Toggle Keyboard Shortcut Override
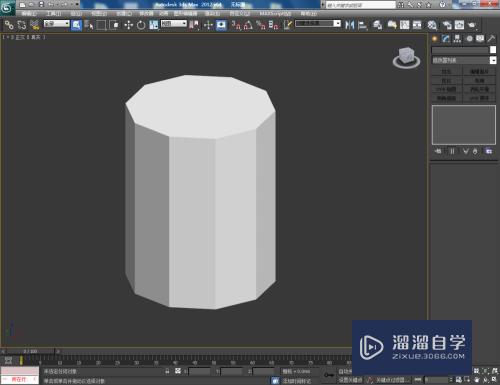 tap(221, 25)
